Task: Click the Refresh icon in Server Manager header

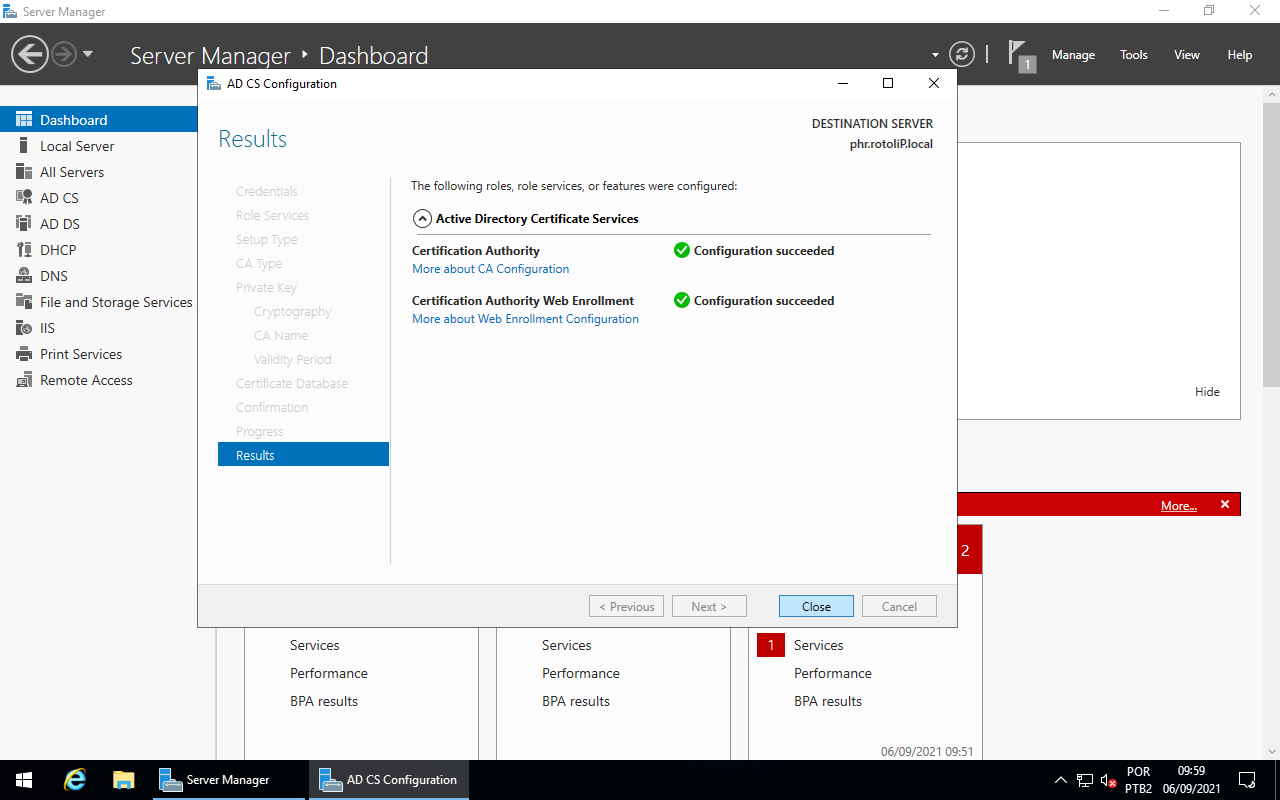Action: [x=961, y=55]
